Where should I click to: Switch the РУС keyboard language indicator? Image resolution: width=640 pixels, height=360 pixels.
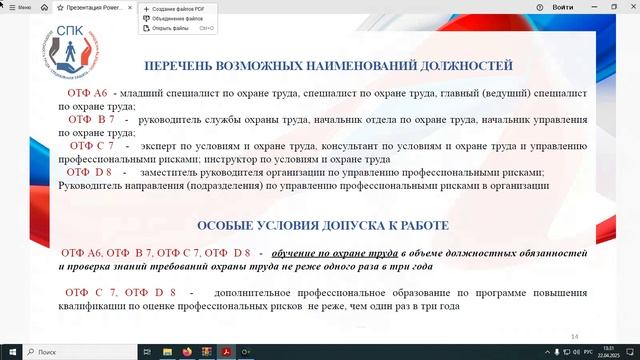588,352
